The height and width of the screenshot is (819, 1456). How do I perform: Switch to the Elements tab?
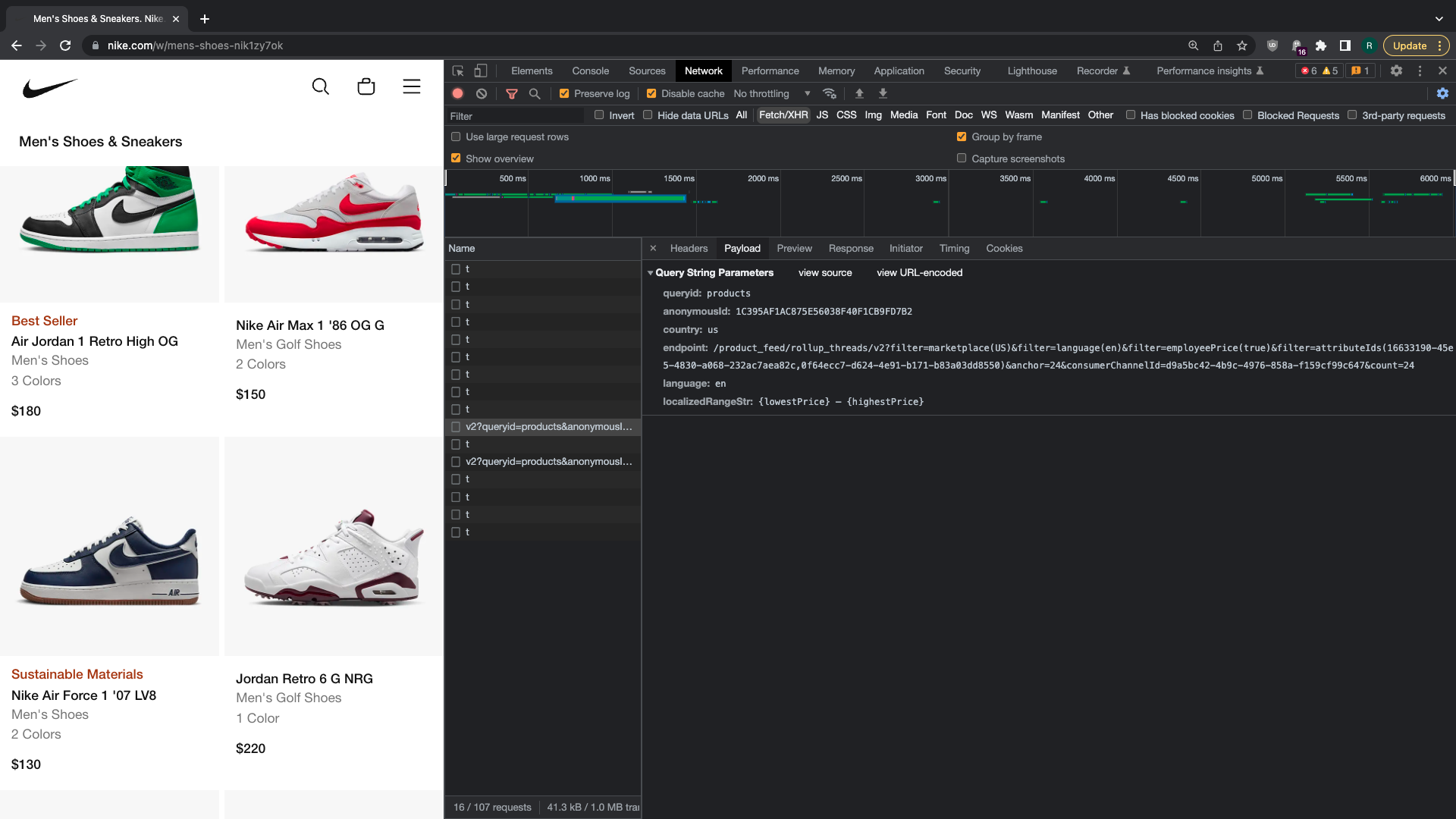click(532, 71)
